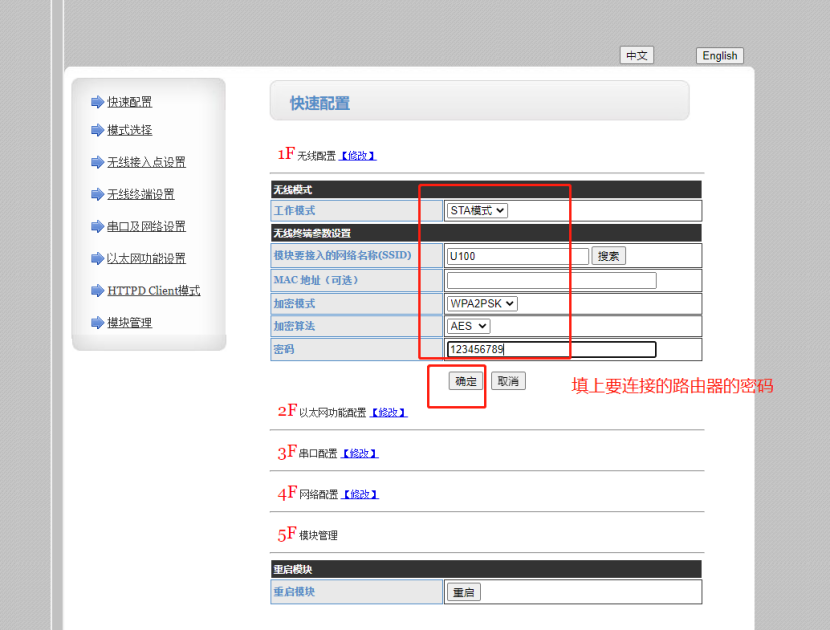This screenshot has width=830, height=630.
Task: Open the 工作模式 STA模式 dropdown
Action: click(x=478, y=211)
